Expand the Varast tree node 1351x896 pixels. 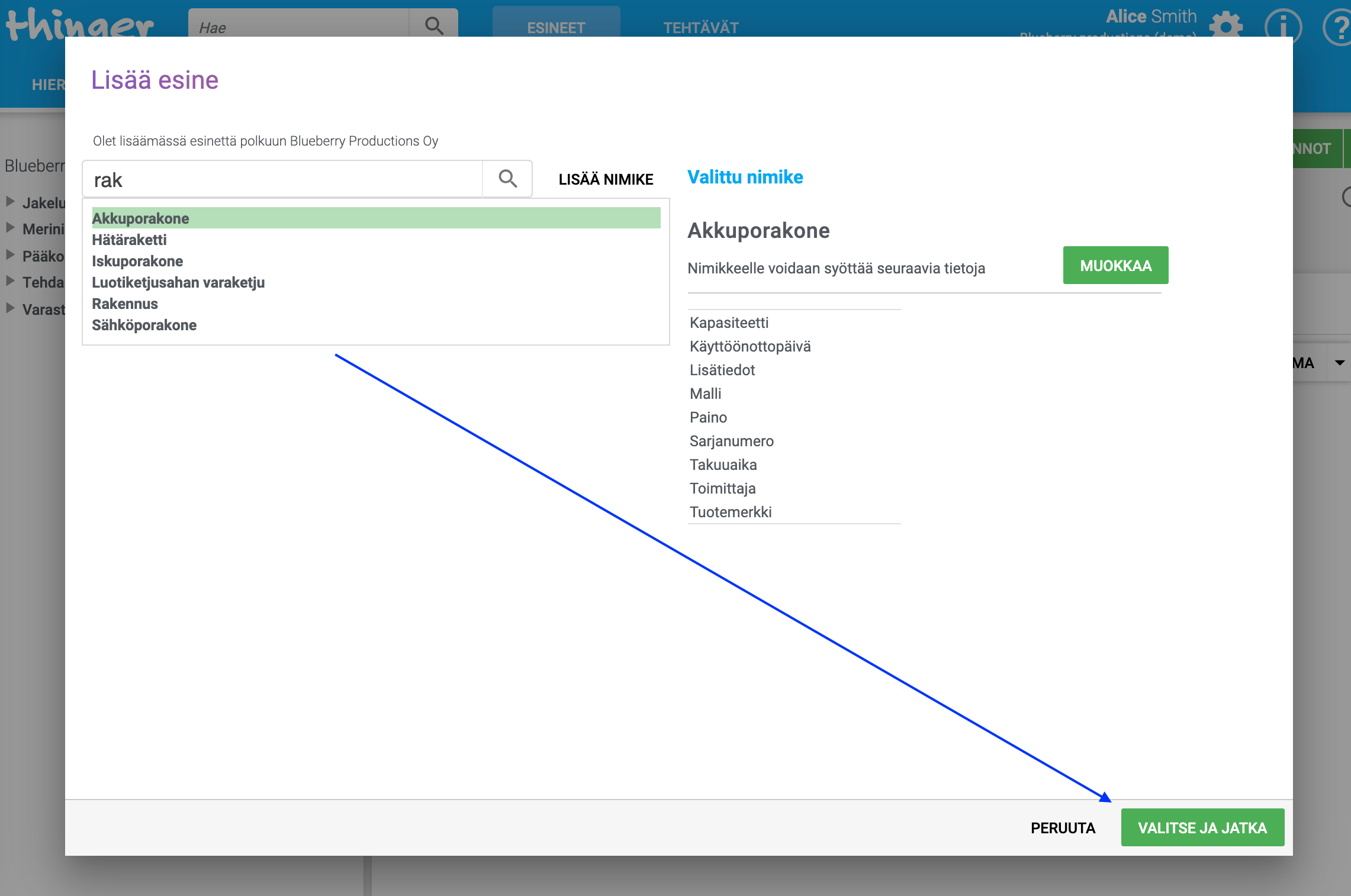(x=10, y=308)
